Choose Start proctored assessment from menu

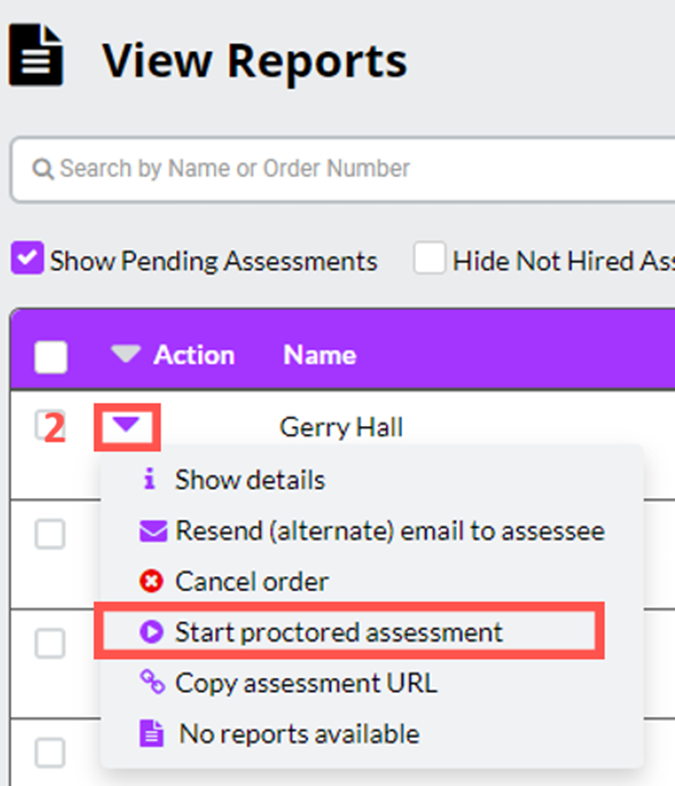pos(338,632)
